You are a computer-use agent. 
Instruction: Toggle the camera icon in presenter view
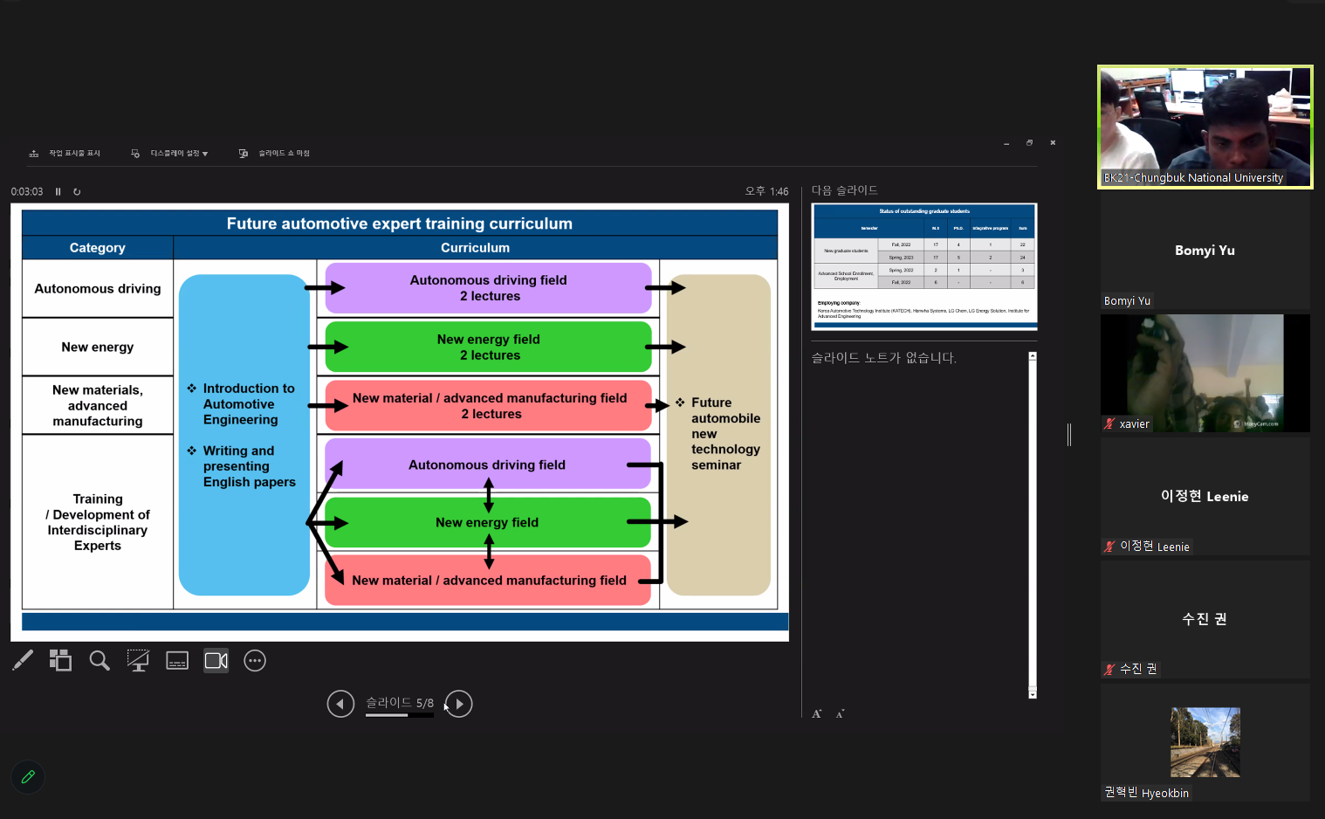point(216,661)
